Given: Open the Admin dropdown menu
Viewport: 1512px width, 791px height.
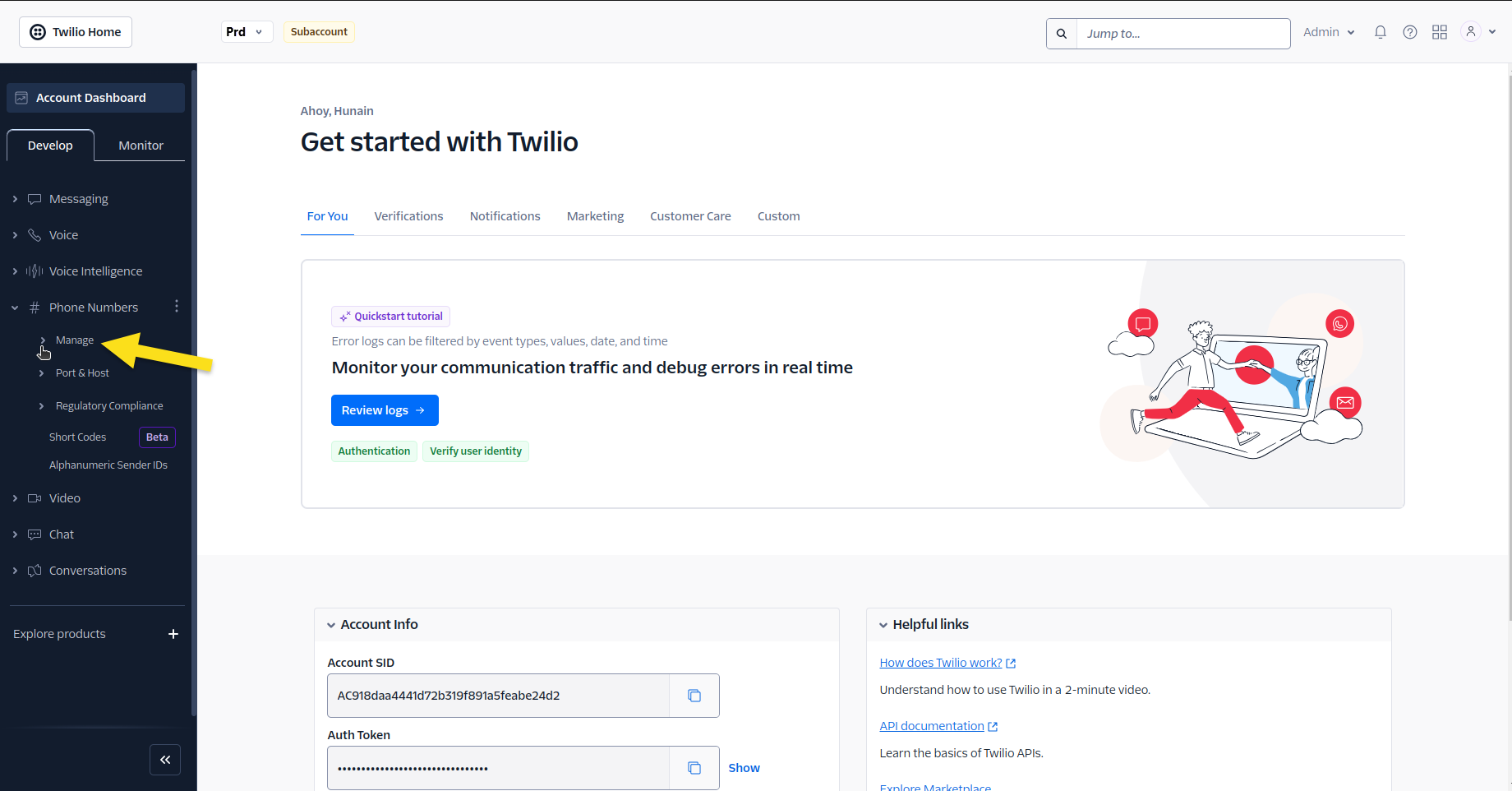Looking at the screenshot, I should [1329, 32].
